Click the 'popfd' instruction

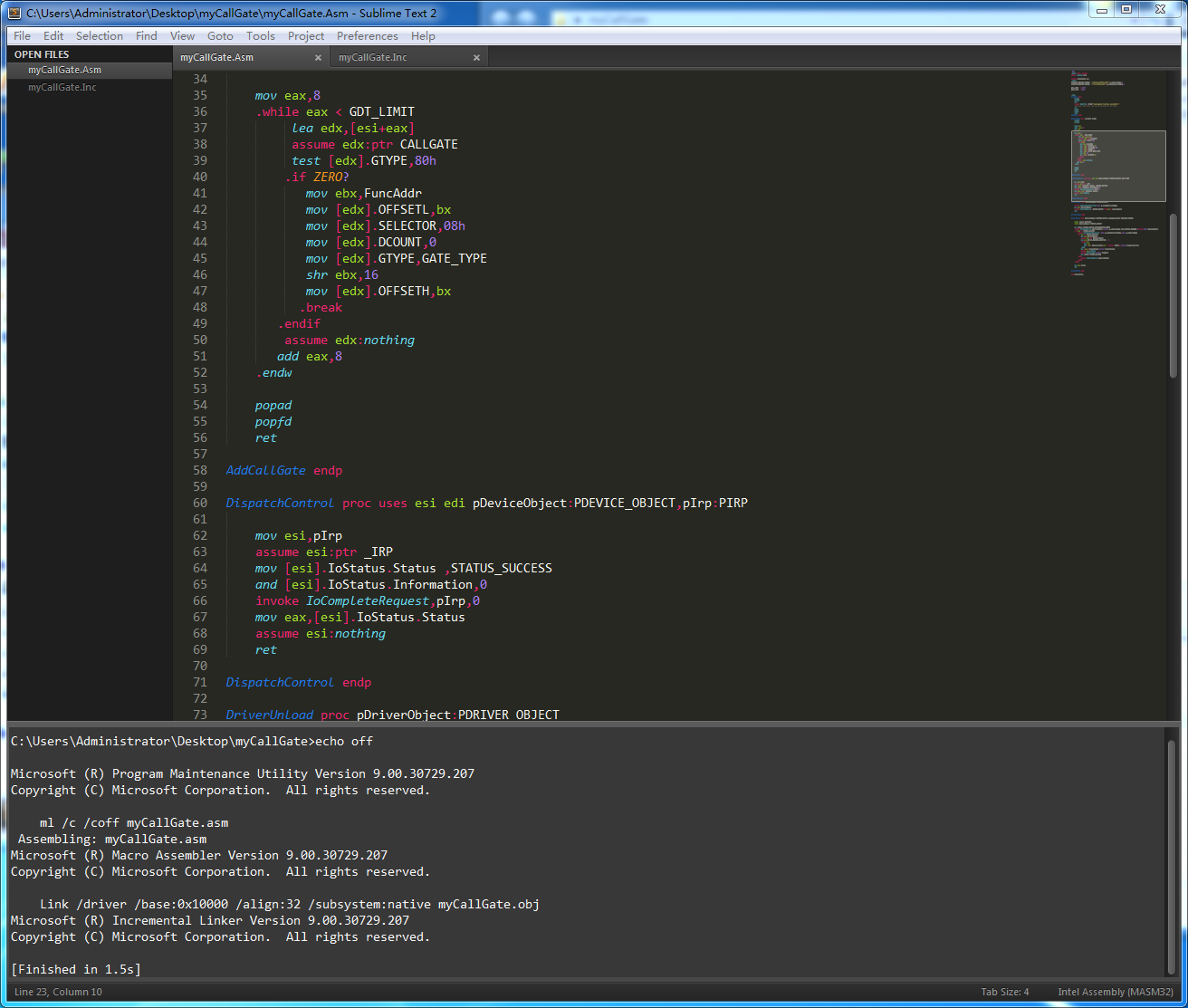click(x=273, y=422)
